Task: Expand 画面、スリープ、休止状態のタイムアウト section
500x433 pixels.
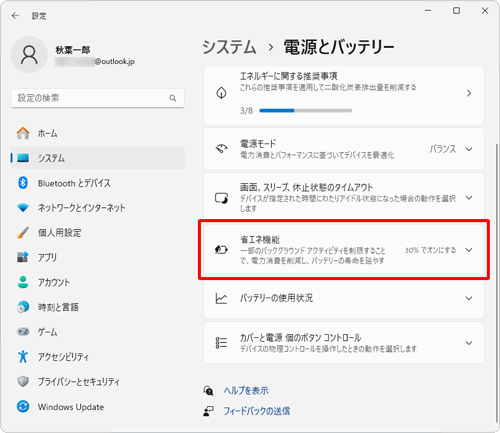Action: tap(469, 198)
